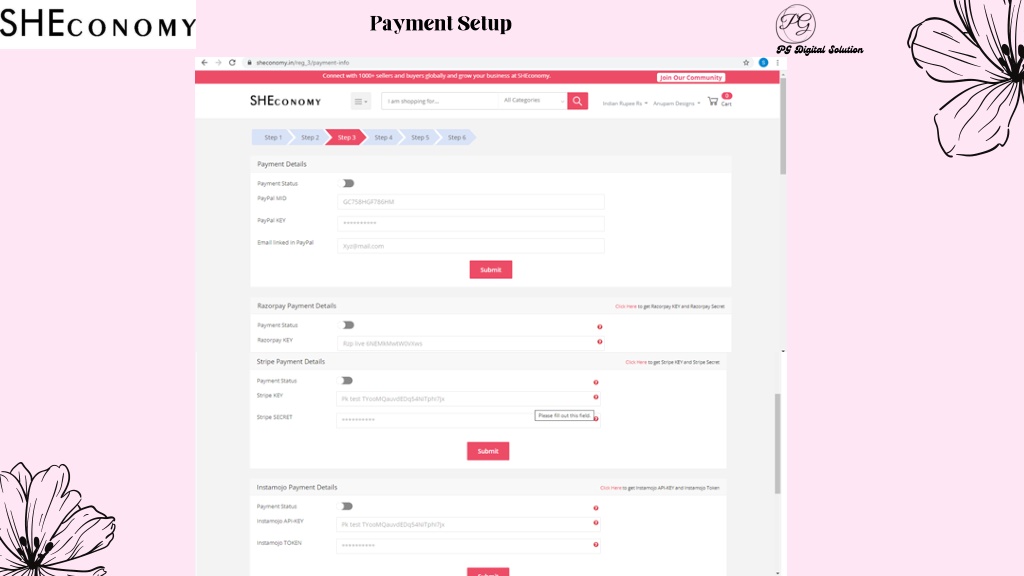Click the browser back arrow
Image resolution: width=1024 pixels, height=576 pixels.
pyautogui.click(x=204, y=63)
